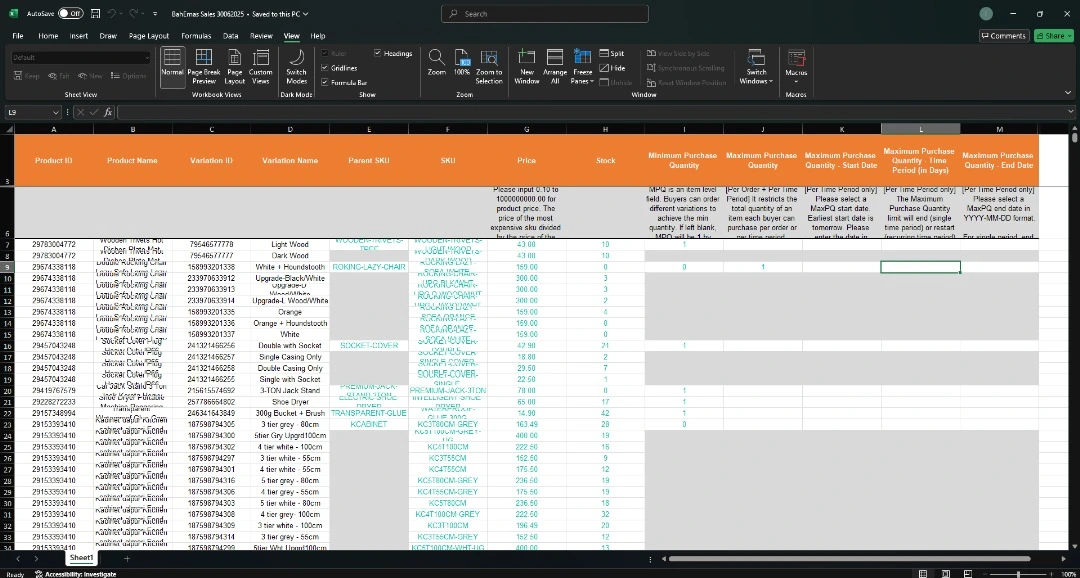Open the Zoom dialog
Image resolution: width=1080 pixels, height=578 pixels.
(437, 63)
